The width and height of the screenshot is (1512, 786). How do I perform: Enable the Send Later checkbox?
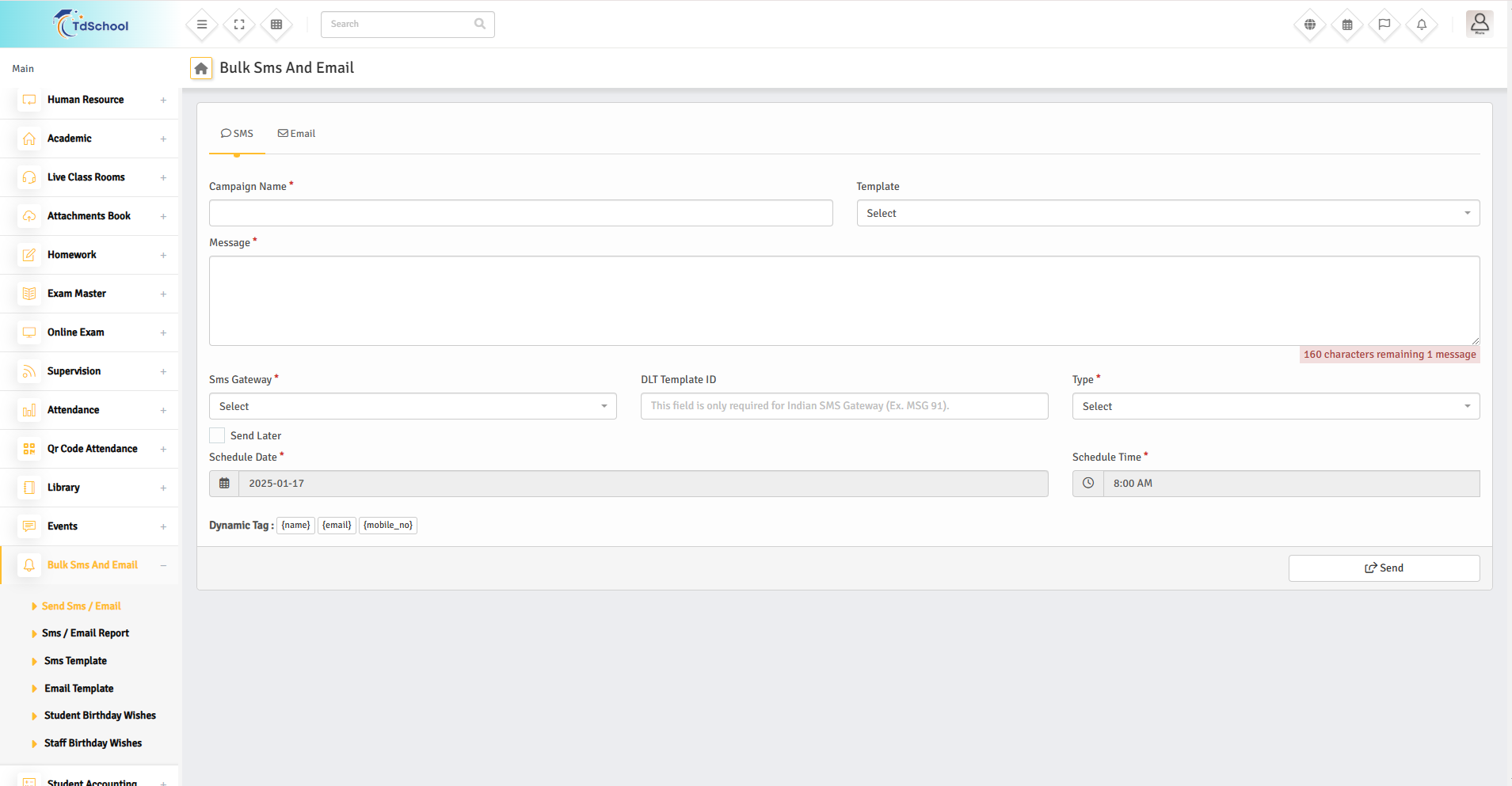point(217,435)
